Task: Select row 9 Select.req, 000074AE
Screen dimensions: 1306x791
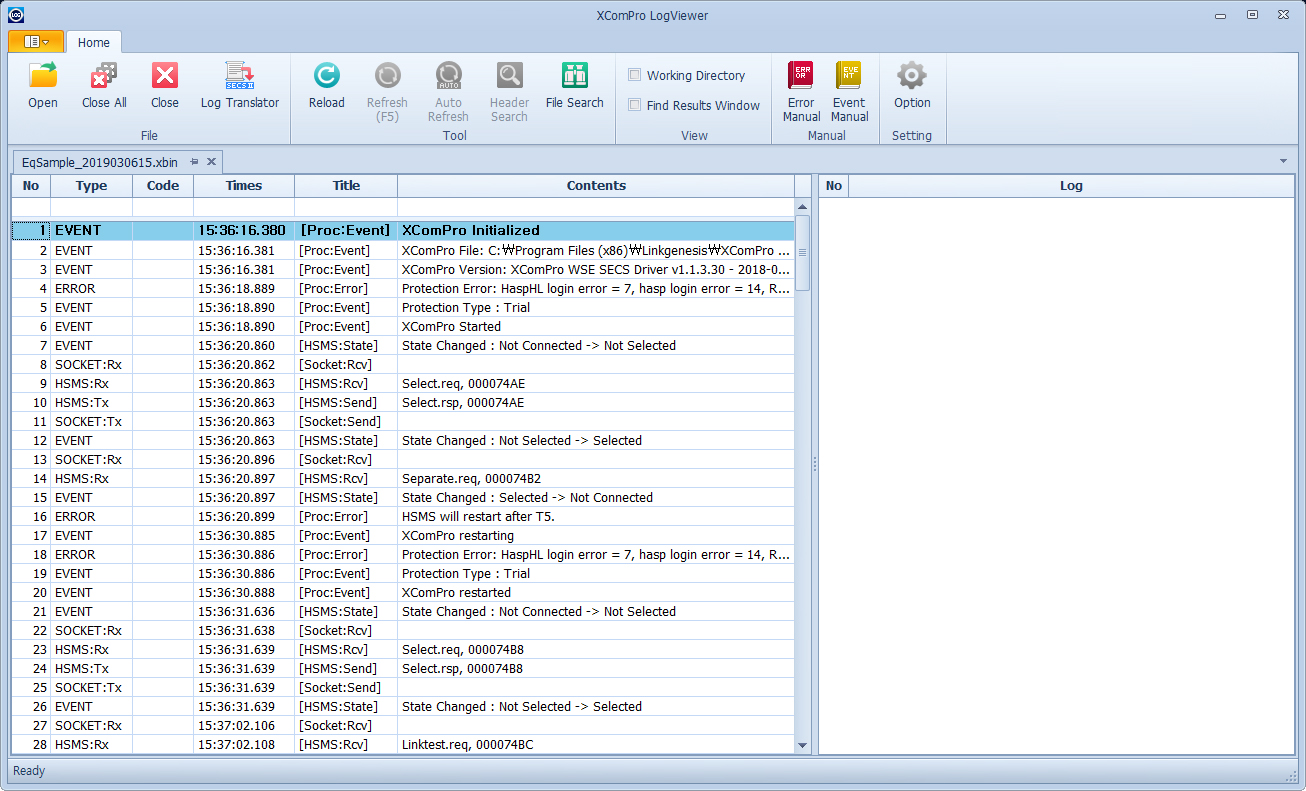Action: coord(403,383)
